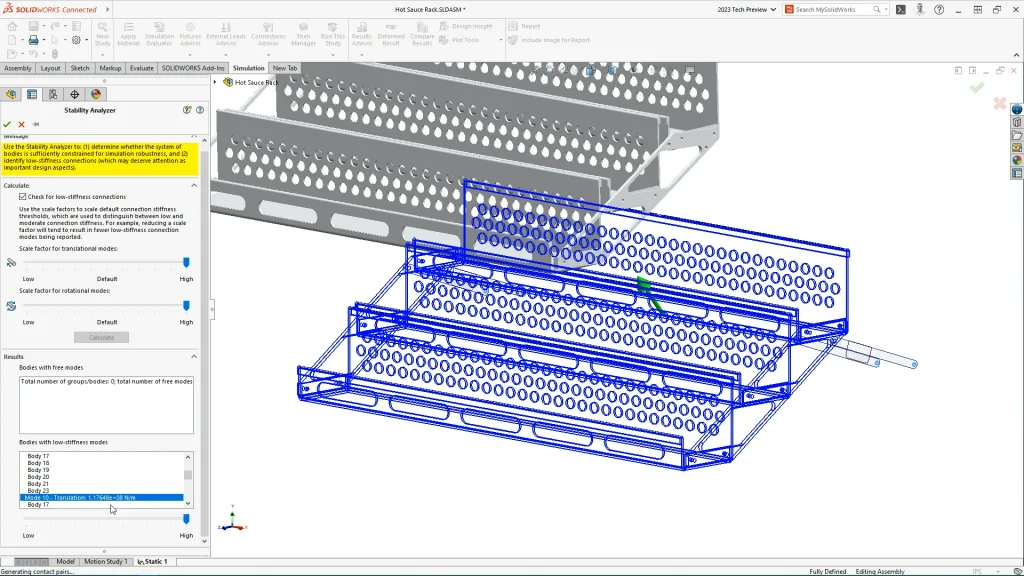The image size is (1024, 576).
Task: Open the PropertyManager tab icon
Action: tap(32, 94)
